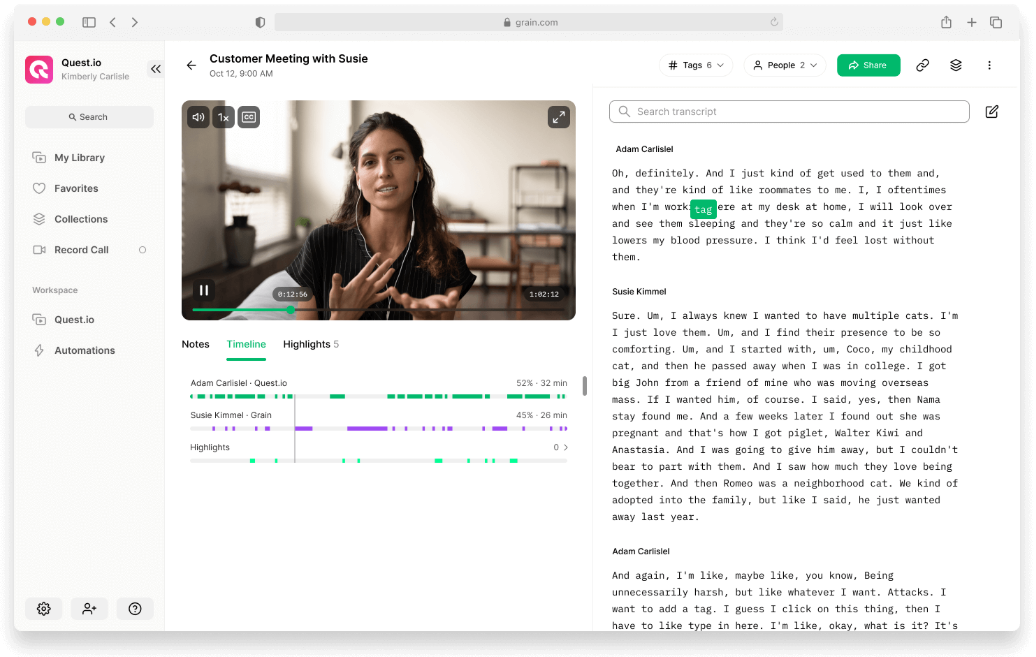Pause the video playback
This screenshot has height=657, width=1036.
point(204,290)
